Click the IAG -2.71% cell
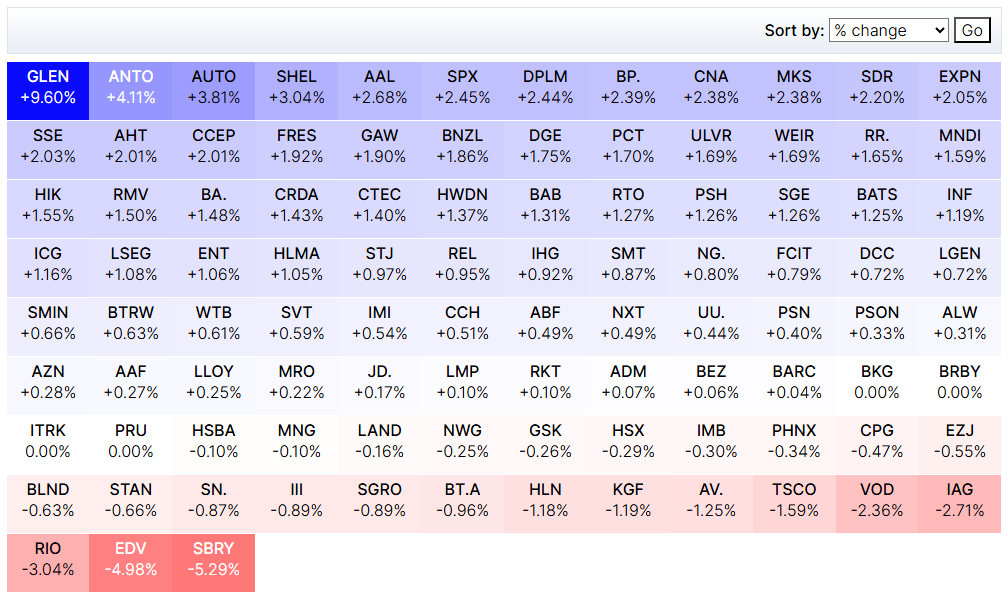Image resolution: width=1008 pixels, height=599 pixels. (960, 501)
